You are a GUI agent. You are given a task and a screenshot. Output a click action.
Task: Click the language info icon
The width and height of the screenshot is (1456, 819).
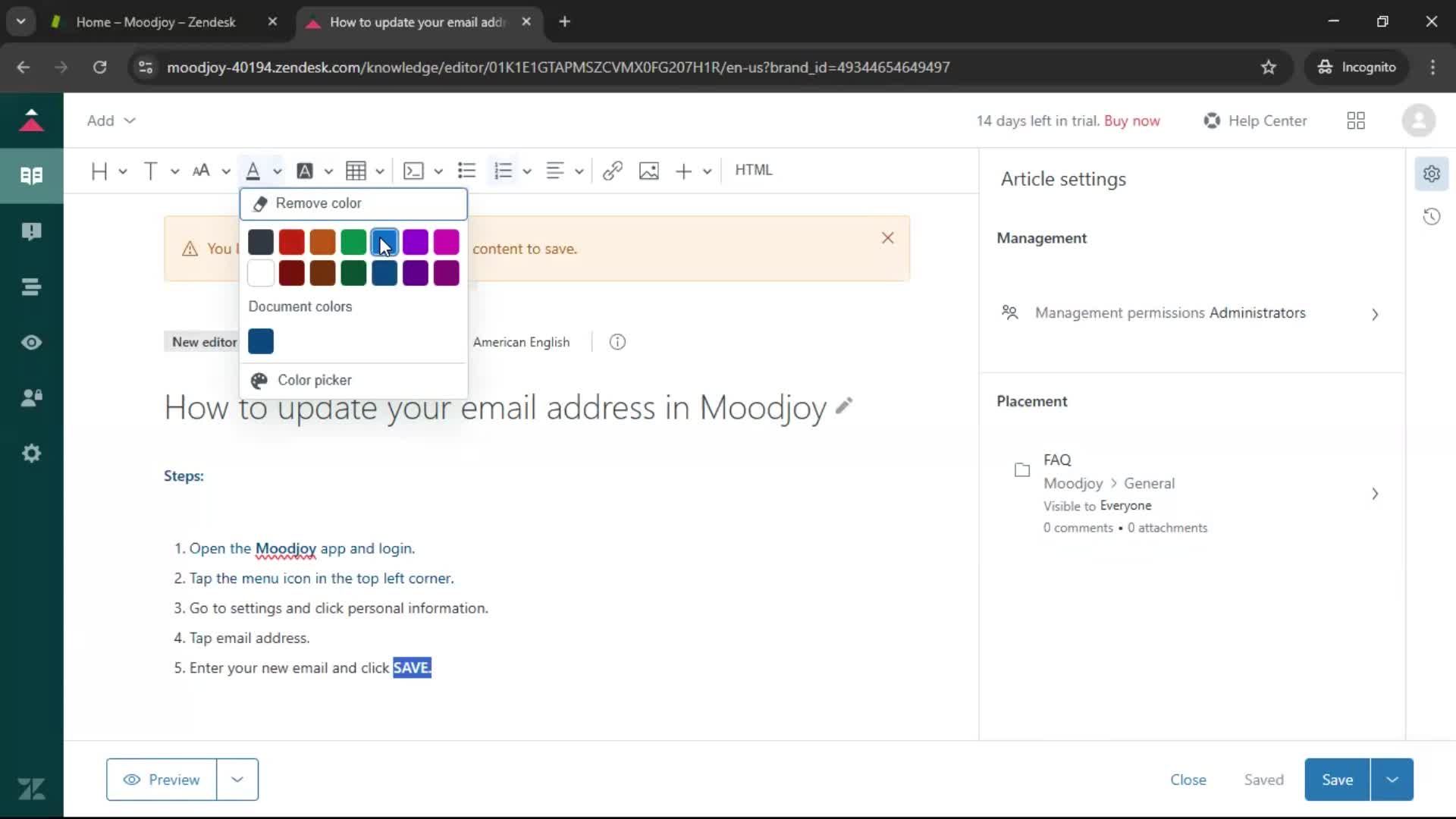click(x=617, y=342)
